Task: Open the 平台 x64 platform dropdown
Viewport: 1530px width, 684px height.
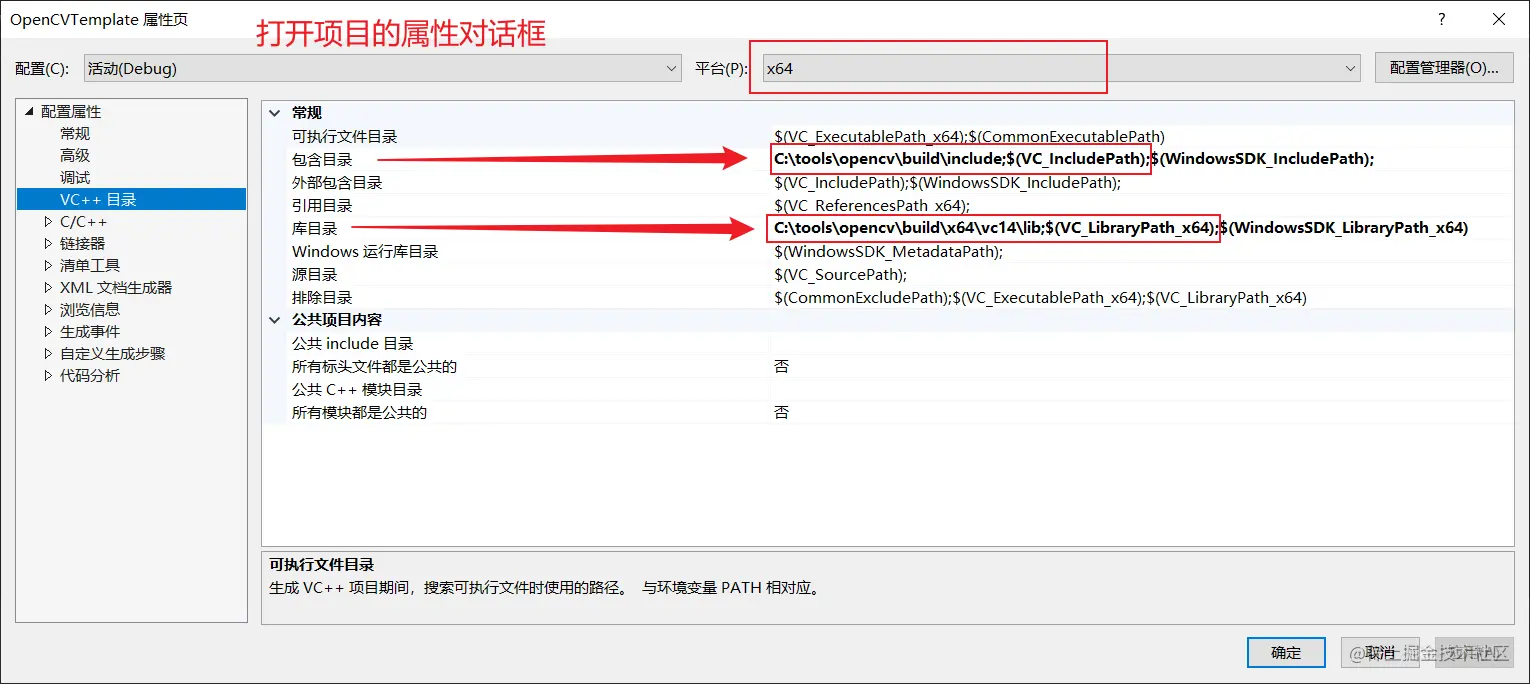Action: coord(1061,68)
